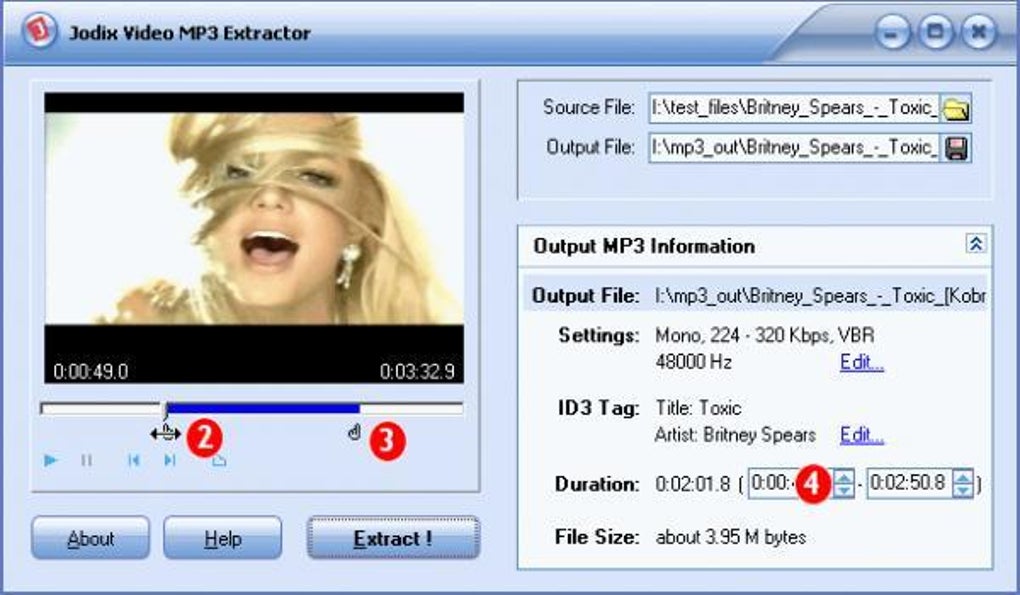This screenshot has width=1020, height=595.
Task: Pause the video preview
Action: tap(87, 460)
